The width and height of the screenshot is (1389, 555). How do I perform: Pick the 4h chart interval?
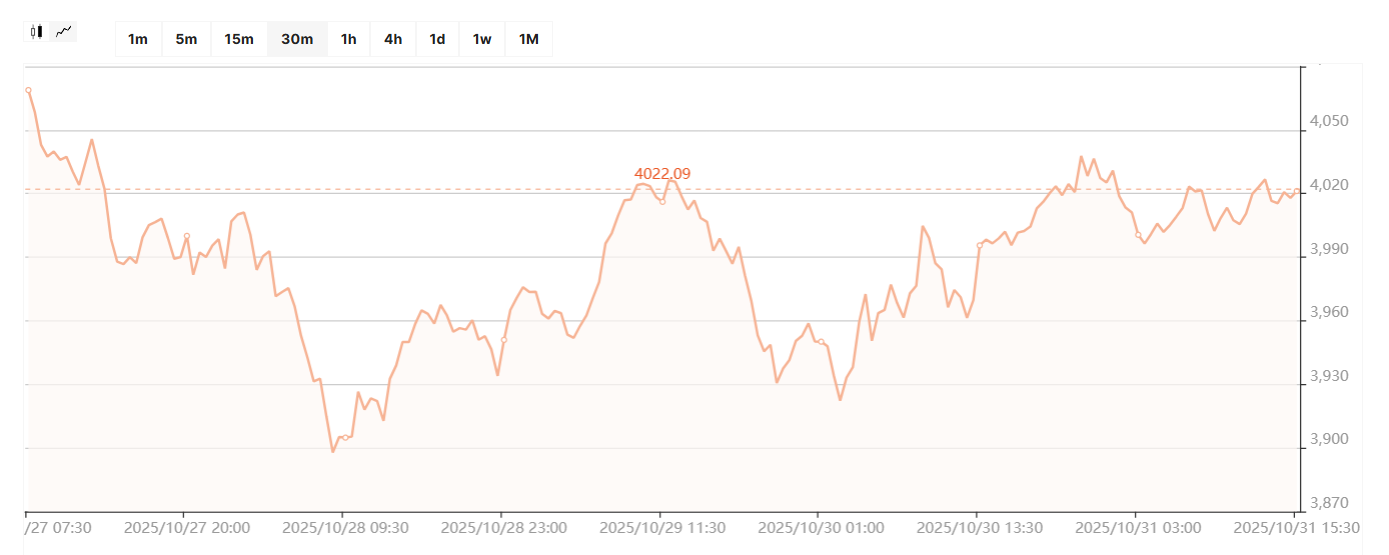tap(393, 39)
